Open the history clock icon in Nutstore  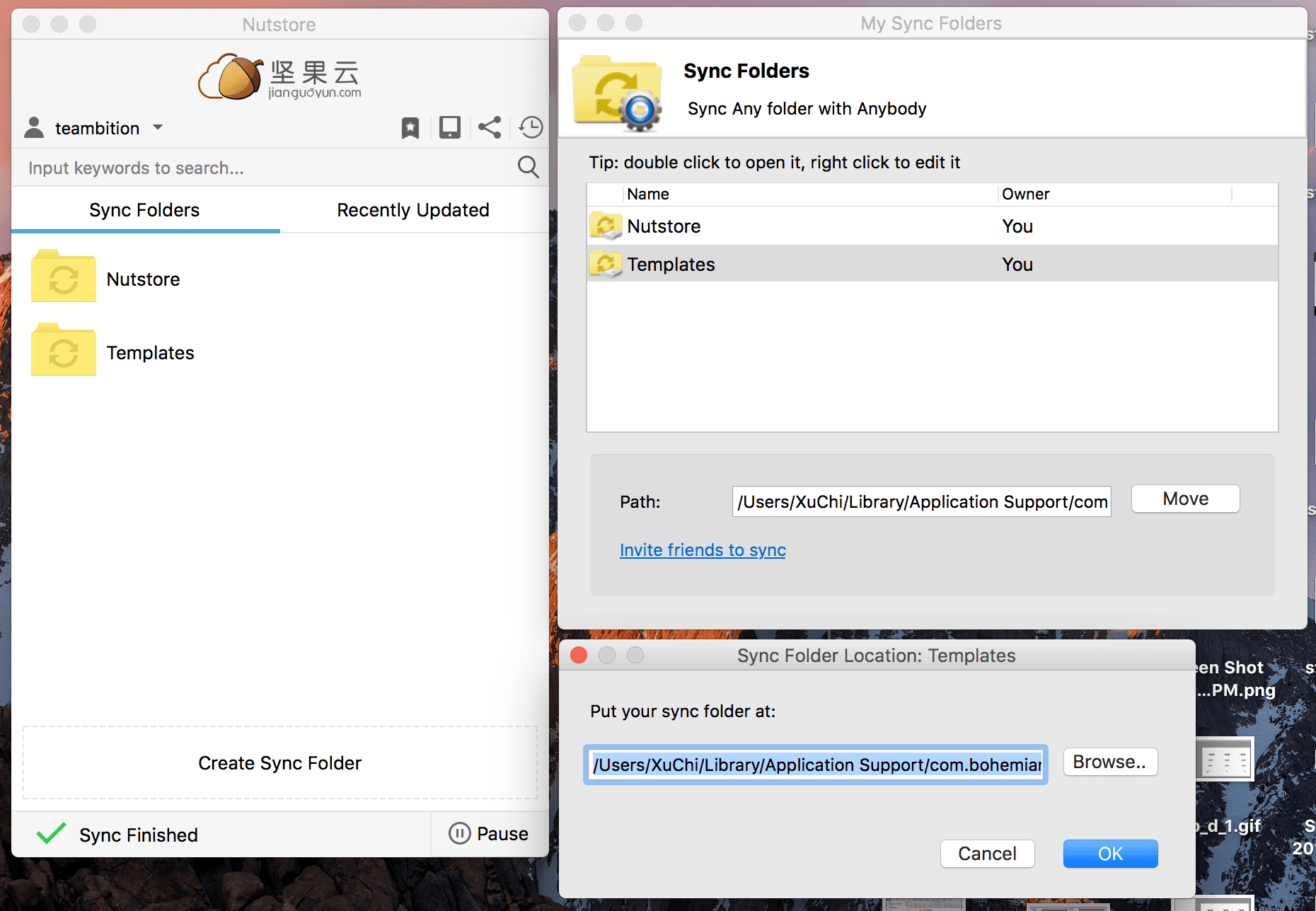531,127
